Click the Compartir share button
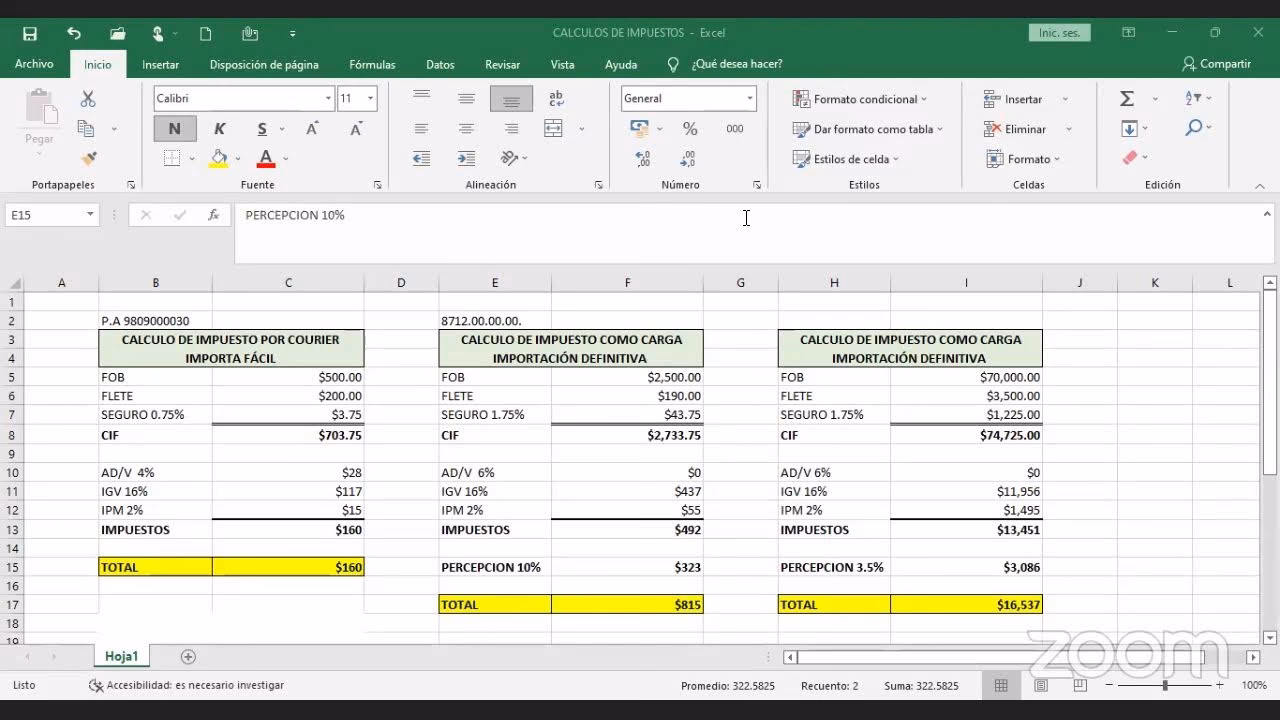This screenshot has width=1280, height=720. click(1216, 64)
